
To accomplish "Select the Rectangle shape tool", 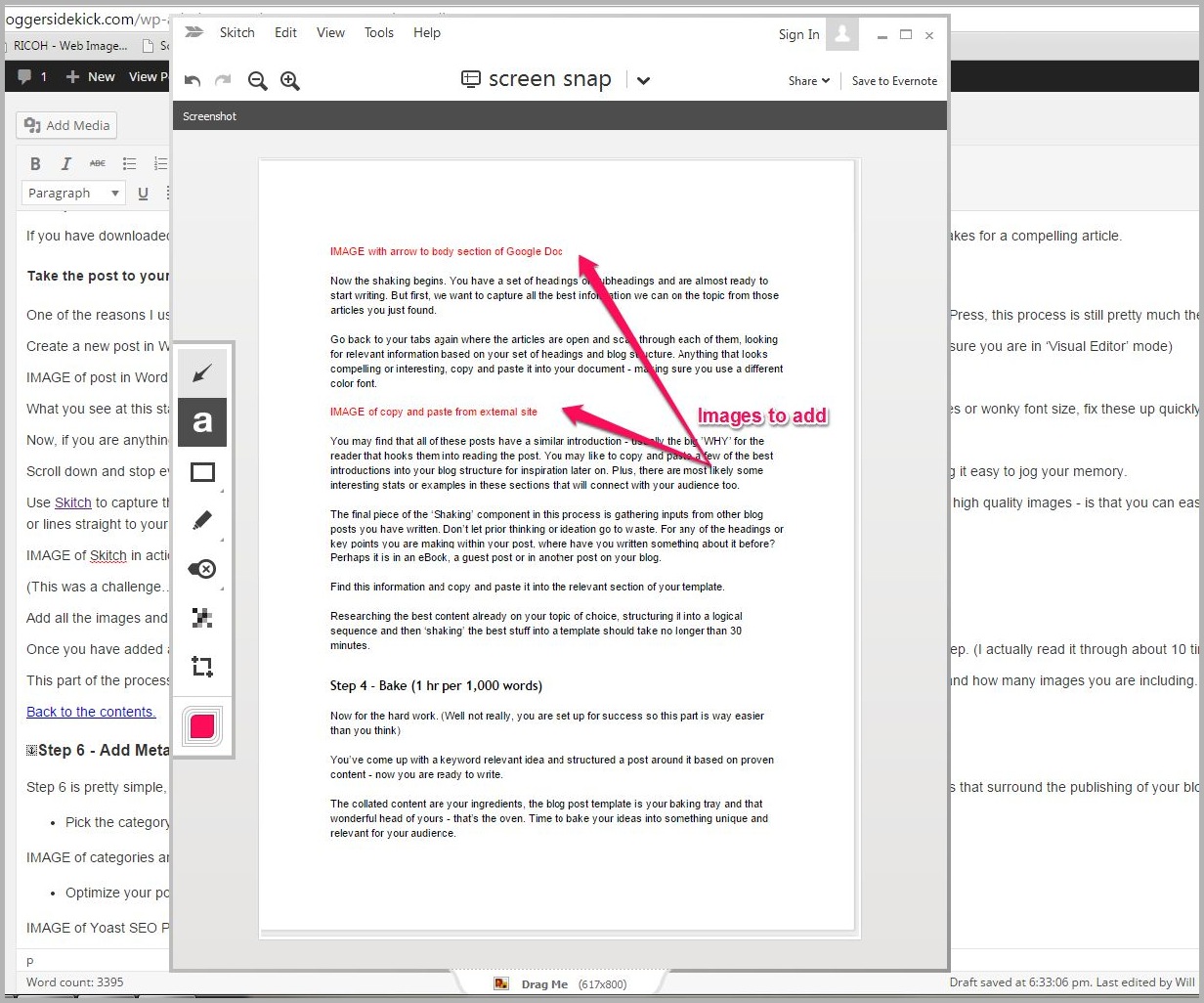I will (x=202, y=472).
